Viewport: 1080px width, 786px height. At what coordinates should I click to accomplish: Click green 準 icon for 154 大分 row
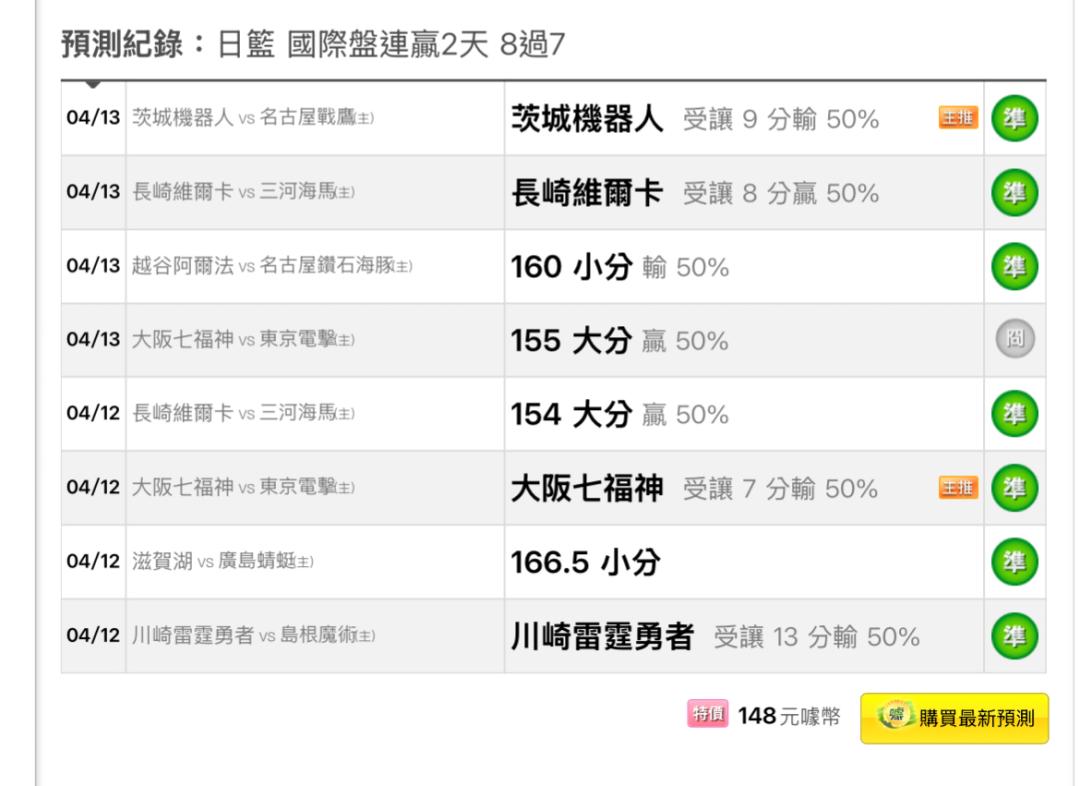coord(1015,413)
